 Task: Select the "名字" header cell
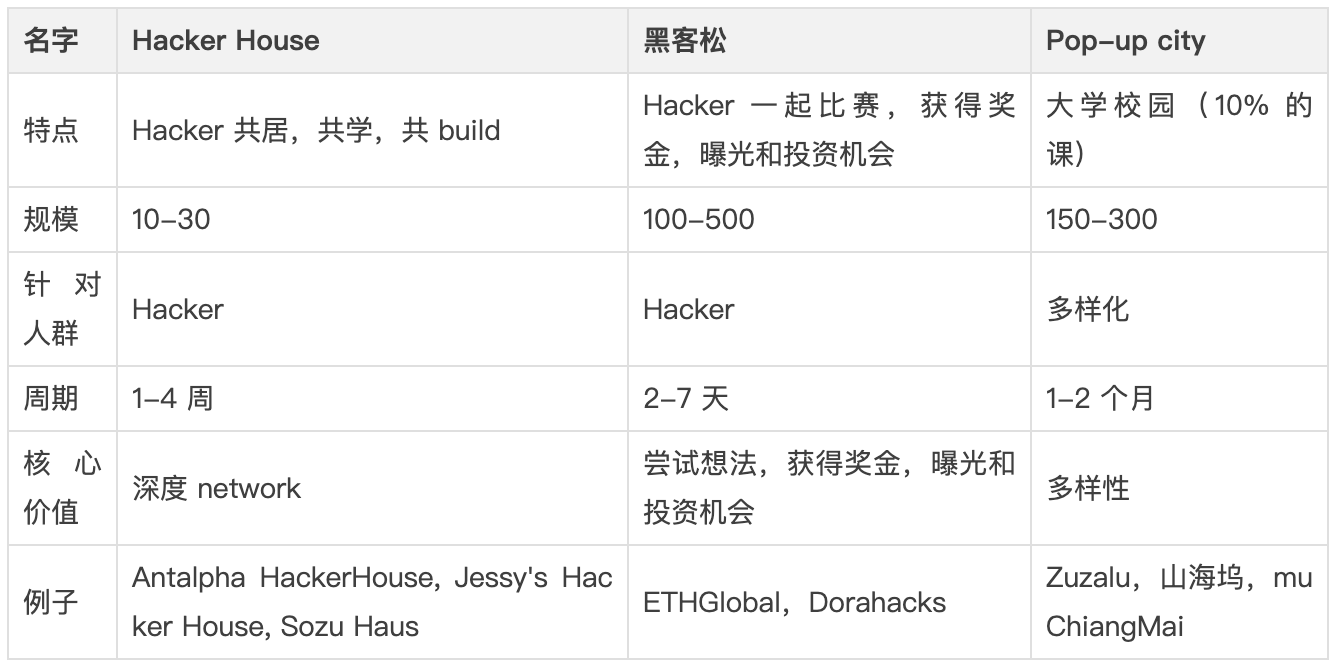51,41
